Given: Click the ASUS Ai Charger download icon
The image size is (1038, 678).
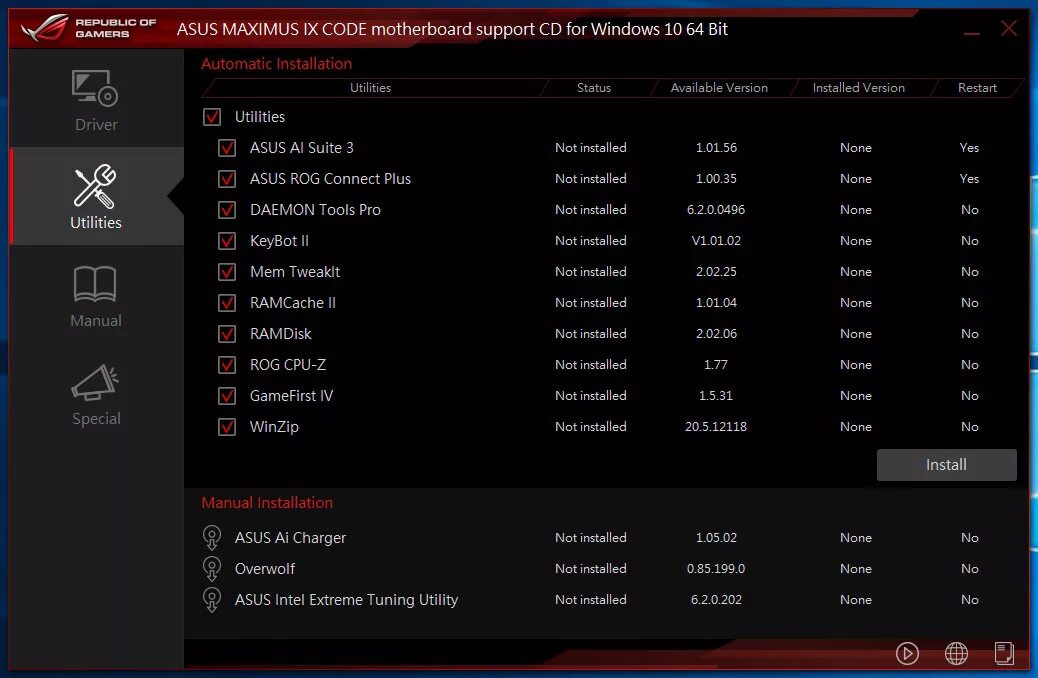Looking at the screenshot, I should tap(212, 538).
